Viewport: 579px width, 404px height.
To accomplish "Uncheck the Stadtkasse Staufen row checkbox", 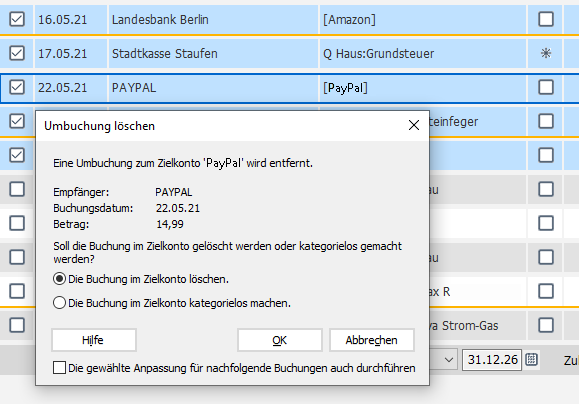I will (17, 53).
